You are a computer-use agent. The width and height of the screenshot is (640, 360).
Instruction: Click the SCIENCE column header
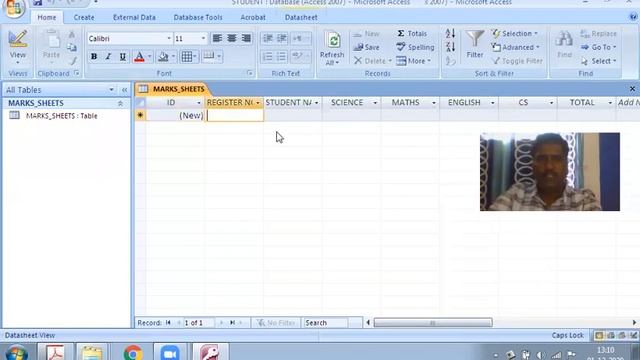(351, 102)
